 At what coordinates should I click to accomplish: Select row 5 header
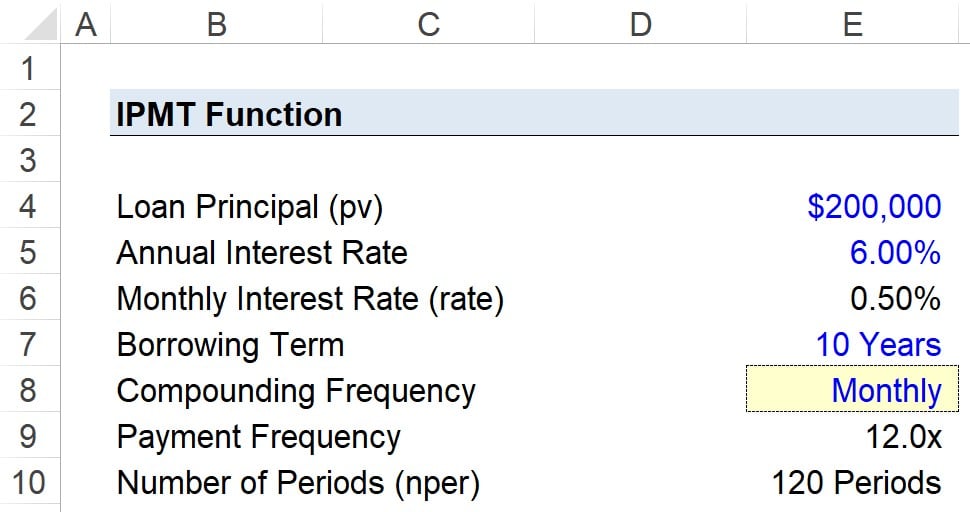point(28,252)
